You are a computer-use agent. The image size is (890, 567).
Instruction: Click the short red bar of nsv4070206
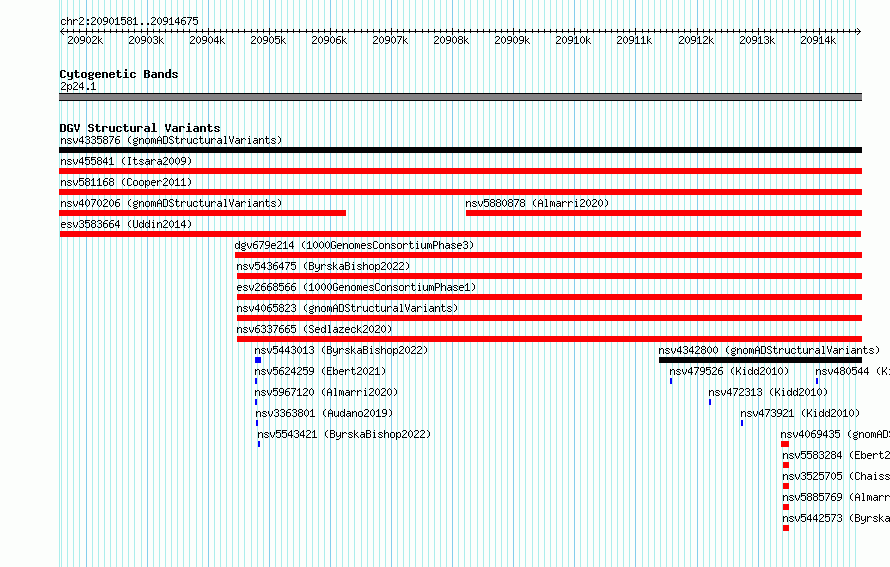(x=203, y=213)
